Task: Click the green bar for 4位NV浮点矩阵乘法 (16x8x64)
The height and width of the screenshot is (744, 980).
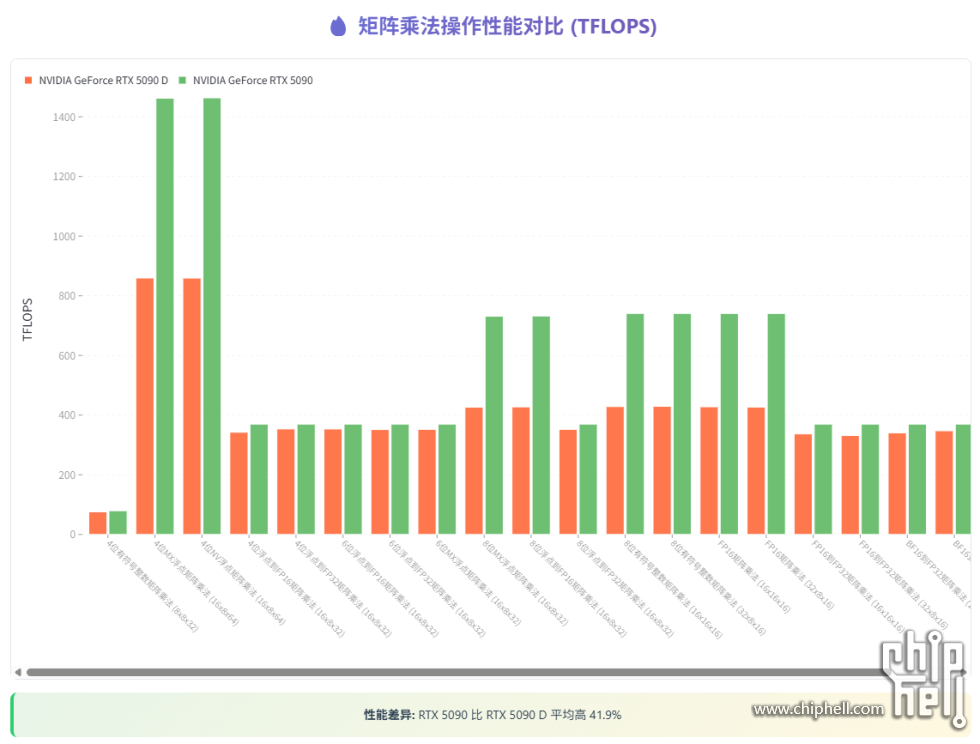Action: [x=212, y=316]
